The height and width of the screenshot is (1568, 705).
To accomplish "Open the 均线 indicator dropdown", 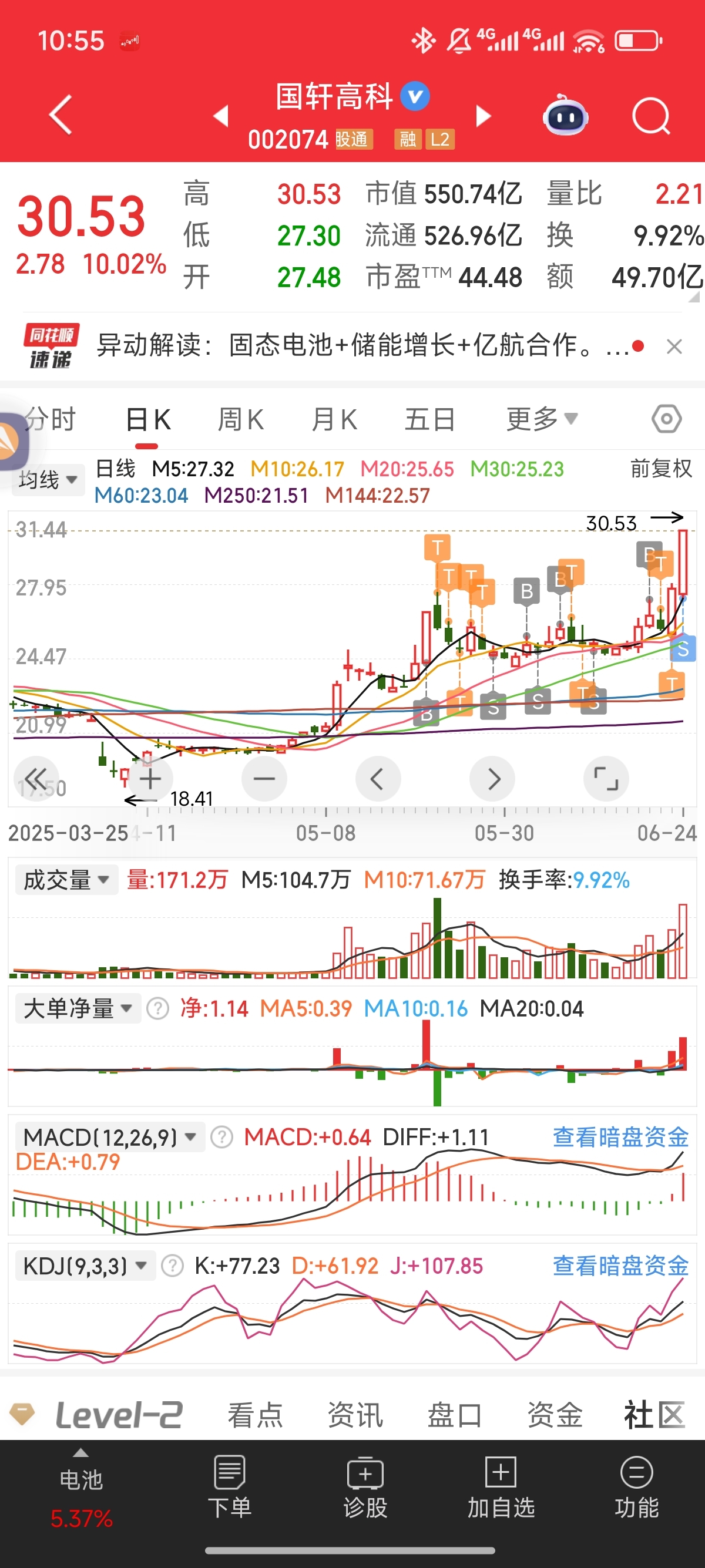I will [x=48, y=480].
